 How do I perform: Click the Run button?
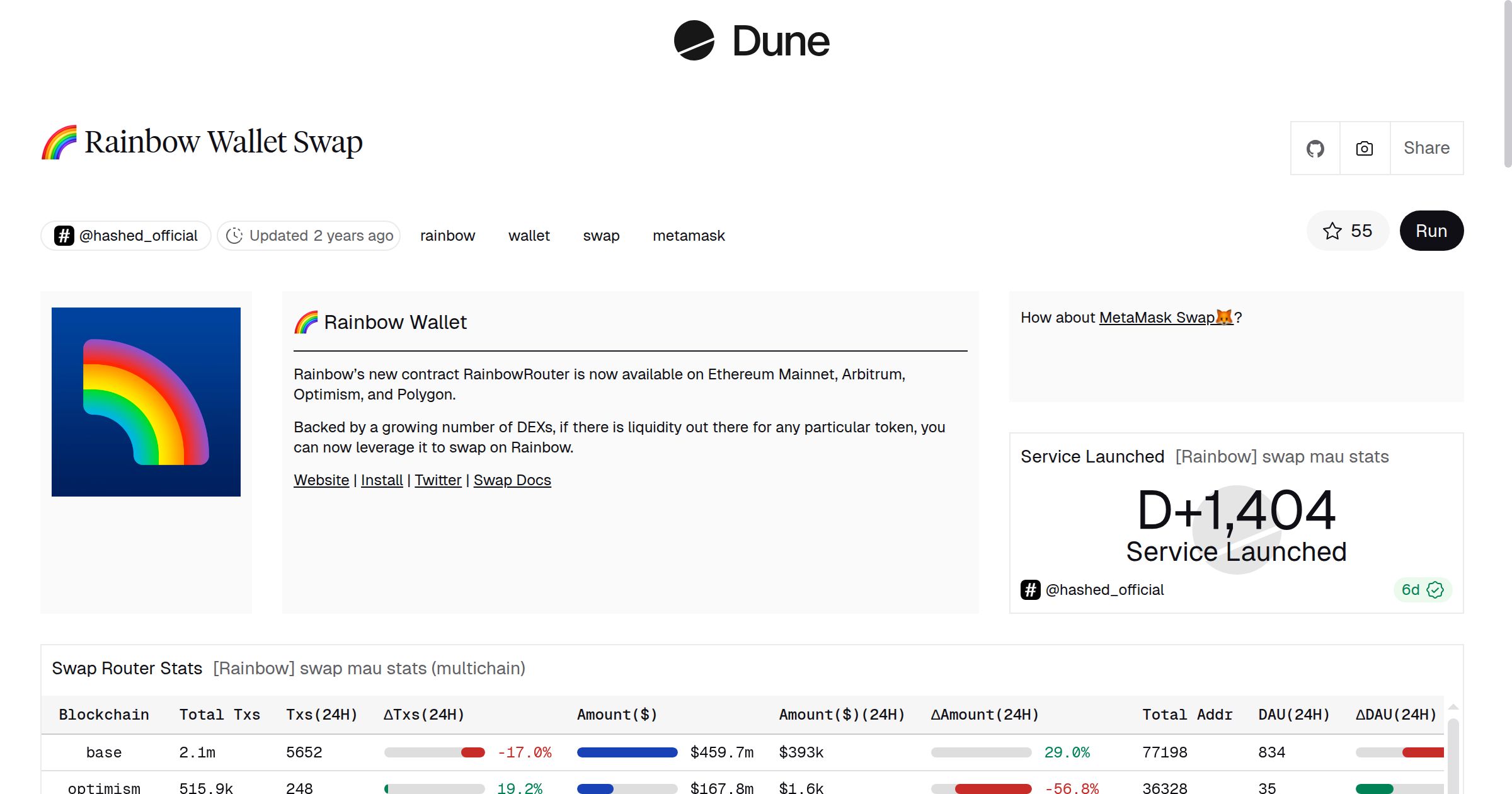1431,231
